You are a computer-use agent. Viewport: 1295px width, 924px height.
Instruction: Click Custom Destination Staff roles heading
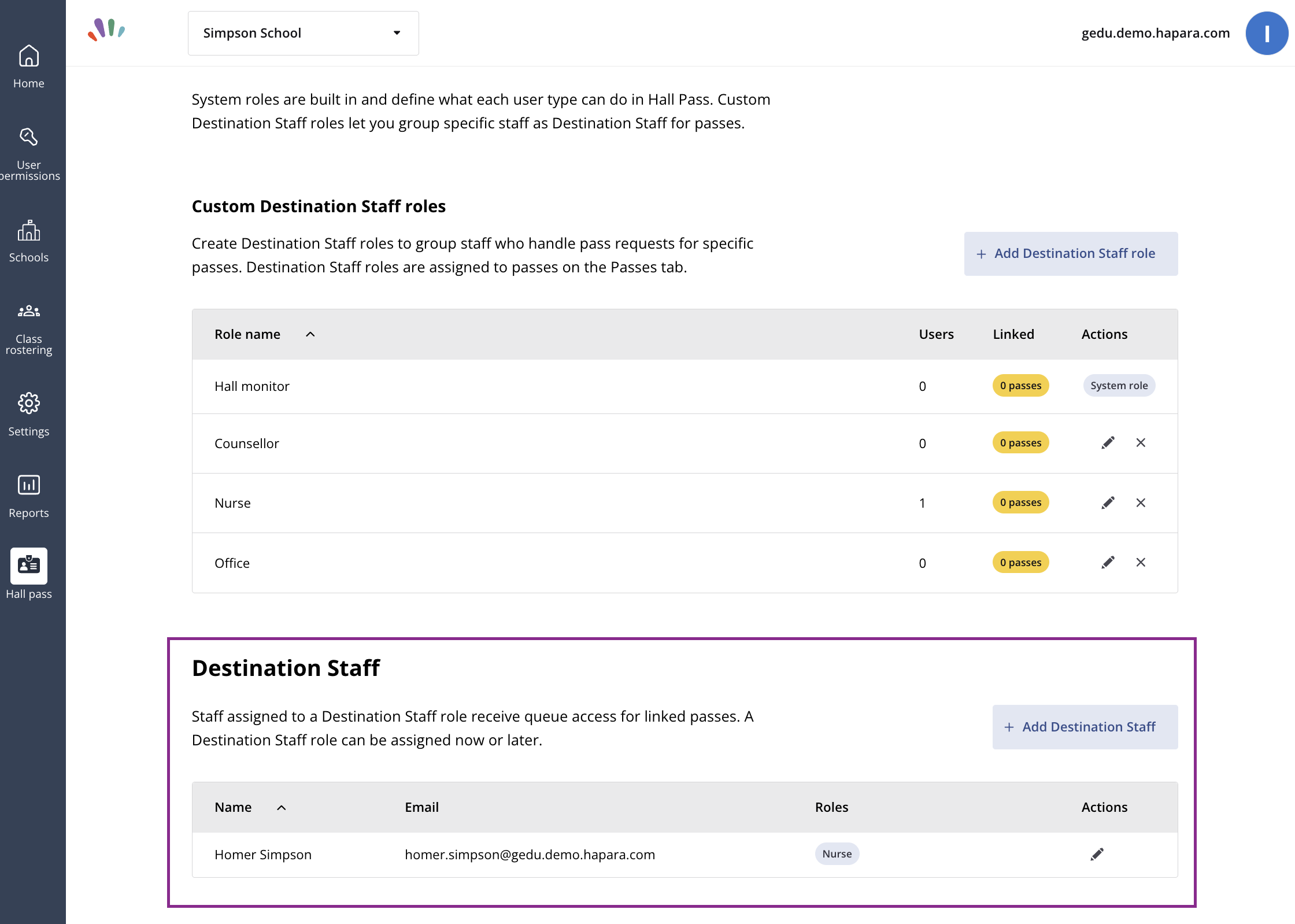(319, 206)
